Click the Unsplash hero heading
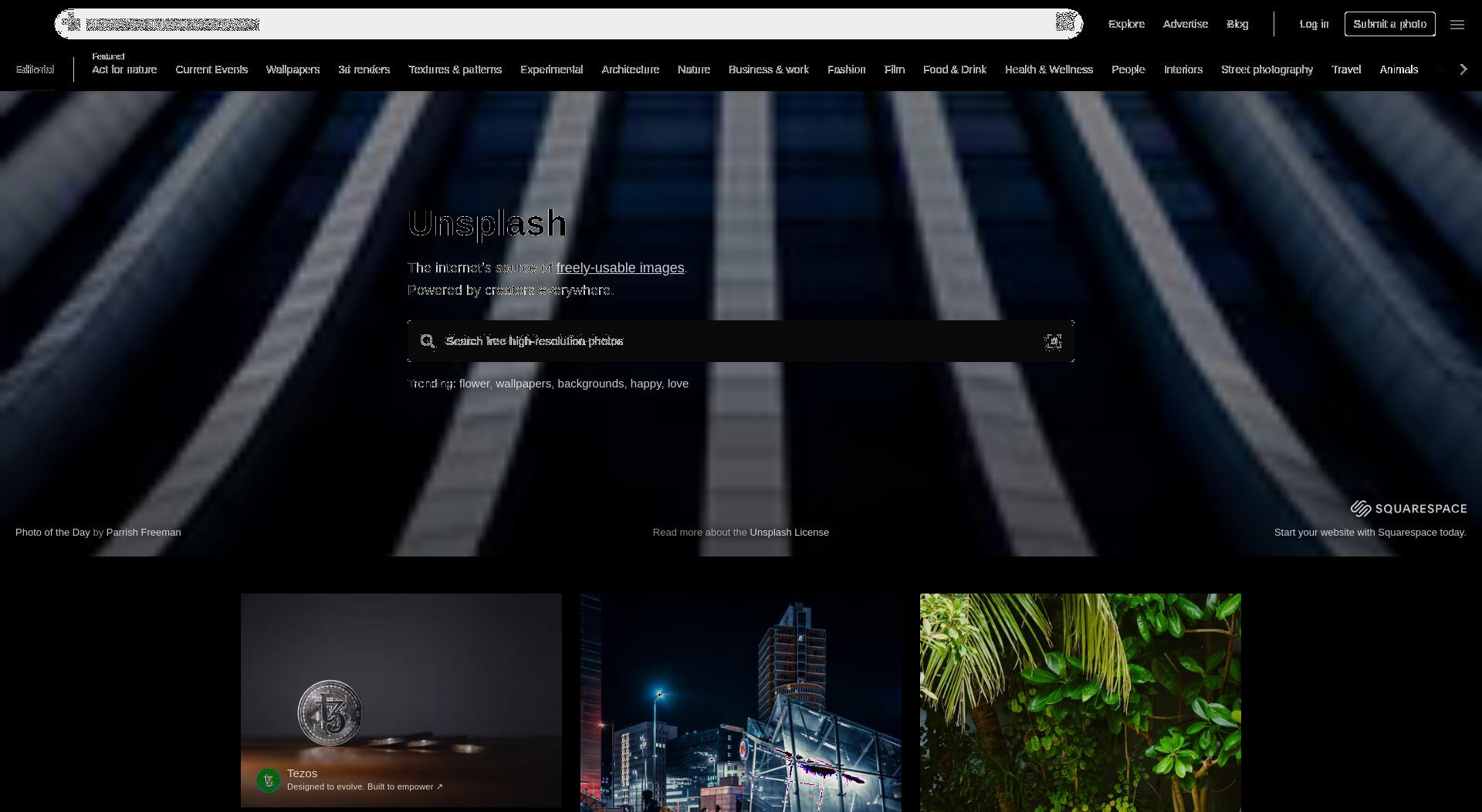The image size is (1482, 812). [487, 224]
